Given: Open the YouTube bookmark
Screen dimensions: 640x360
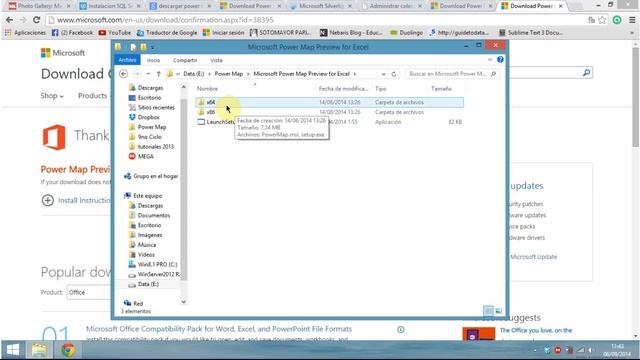Looking at the screenshot, I should (x=115, y=32).
